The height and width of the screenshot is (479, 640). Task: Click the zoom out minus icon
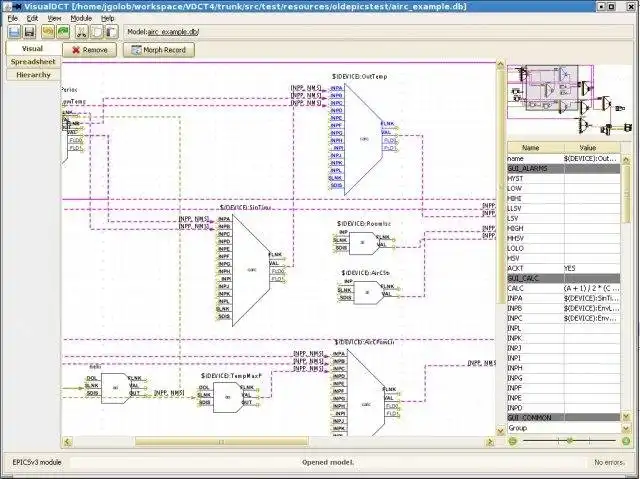pyautogui.click(x=513, y=441)
